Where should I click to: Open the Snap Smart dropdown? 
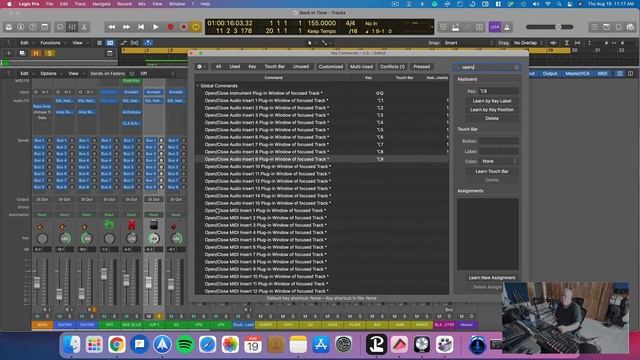click(468, 43)
